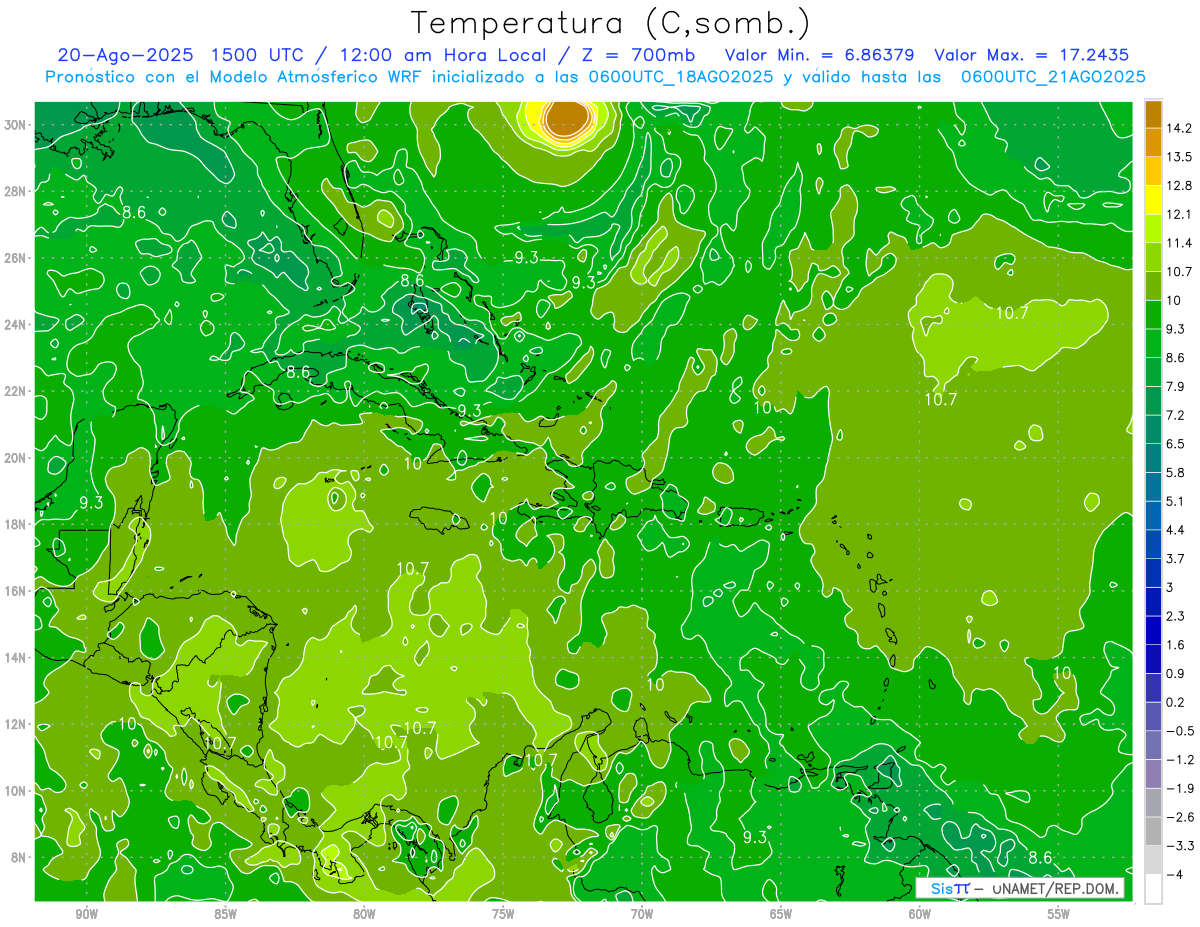The image size is (1200, 927).
Task: Click legend value "1.6" on the color bar
Action: pos(1177,645)
